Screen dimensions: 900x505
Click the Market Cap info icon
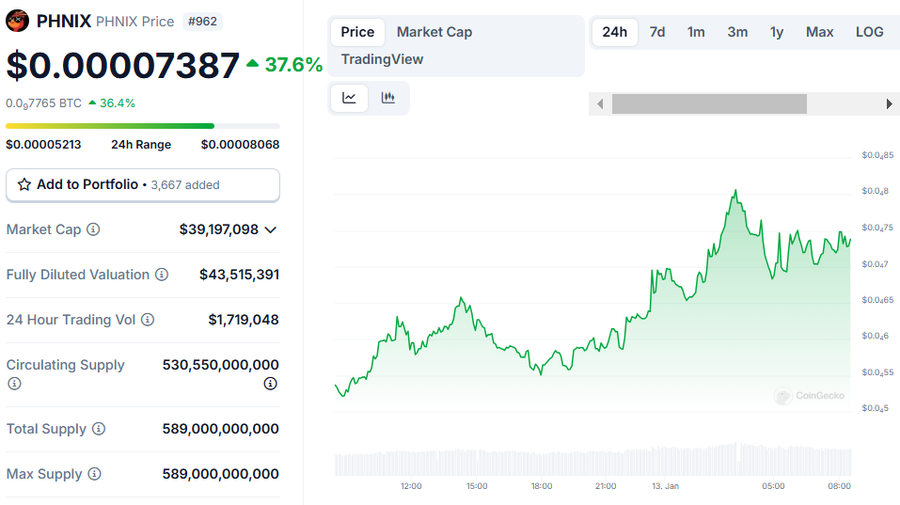pos(93,230)
